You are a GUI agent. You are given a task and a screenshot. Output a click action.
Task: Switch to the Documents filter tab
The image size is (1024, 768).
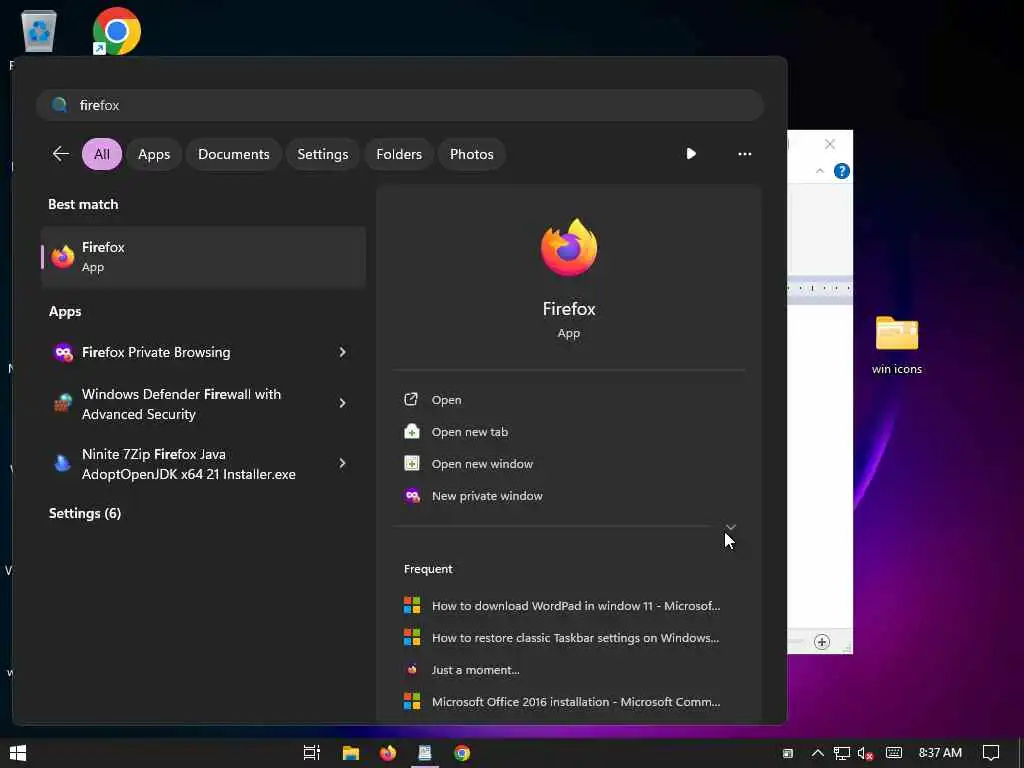click(234, 154)
